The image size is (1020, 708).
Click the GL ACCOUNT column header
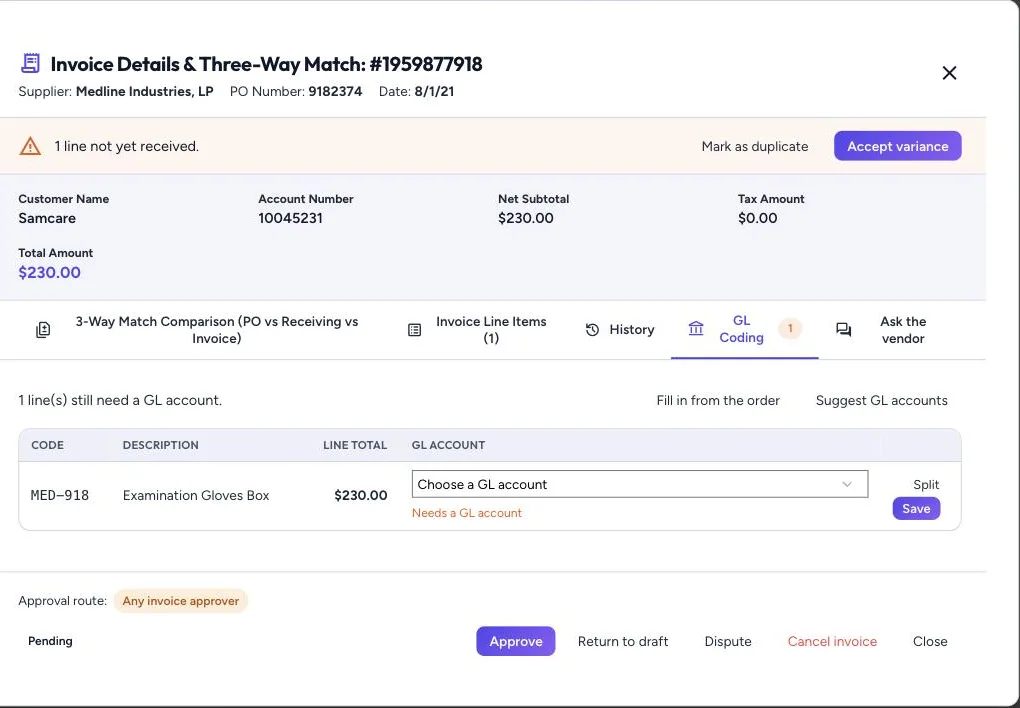pyautogui.click(x=448, y=445)
